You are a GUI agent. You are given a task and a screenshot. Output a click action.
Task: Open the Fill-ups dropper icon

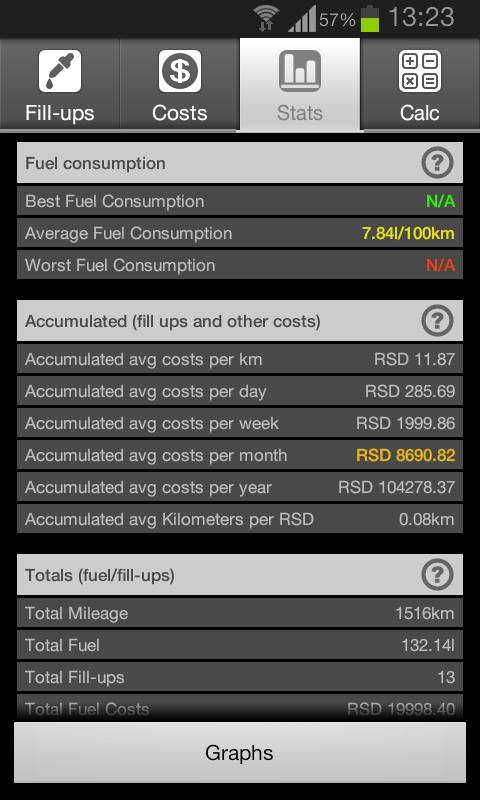click(x=60, y=71)
